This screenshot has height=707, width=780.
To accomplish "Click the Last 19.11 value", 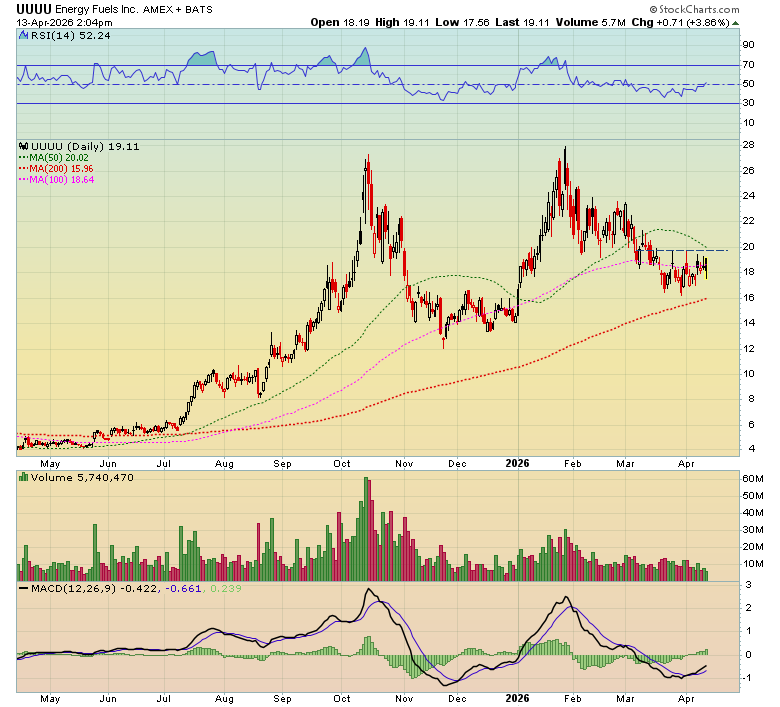I will [522, 22].
